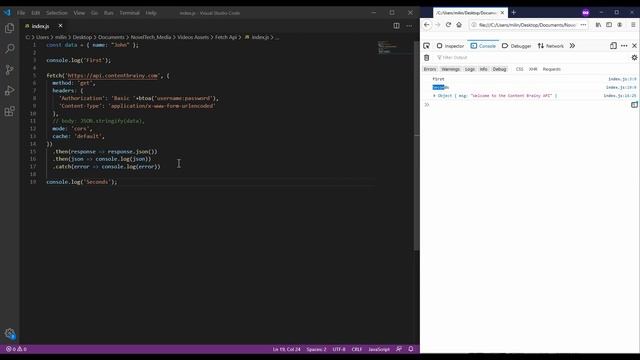Show more devtools tabs with chevrons

click(572, 46)
